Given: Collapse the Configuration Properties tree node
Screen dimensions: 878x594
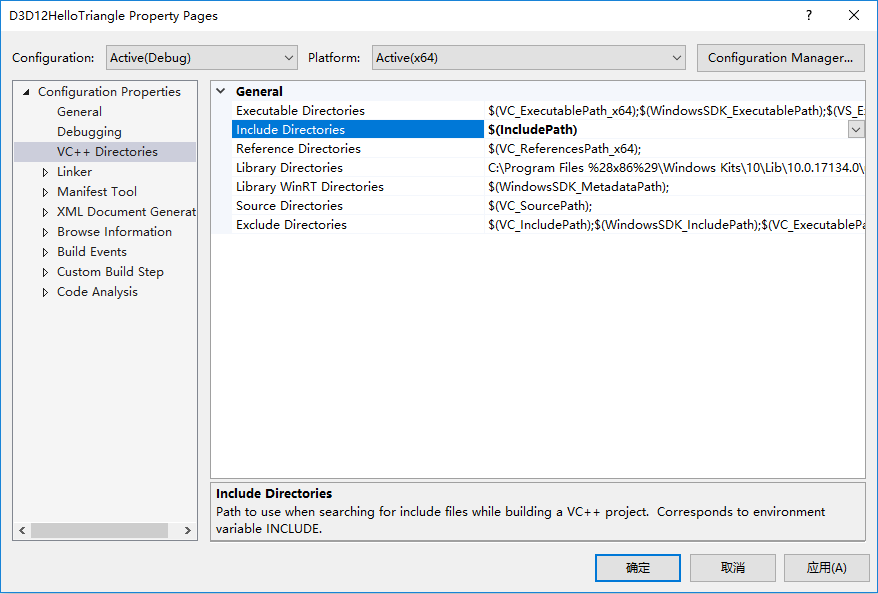Looking at the screenshot, I should point(27,92).
